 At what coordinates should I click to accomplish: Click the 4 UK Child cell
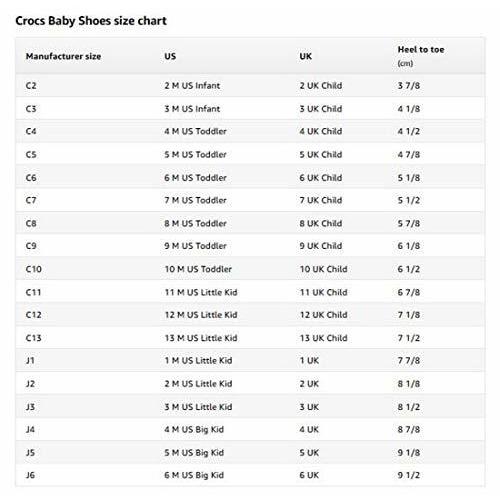point(321,131)
